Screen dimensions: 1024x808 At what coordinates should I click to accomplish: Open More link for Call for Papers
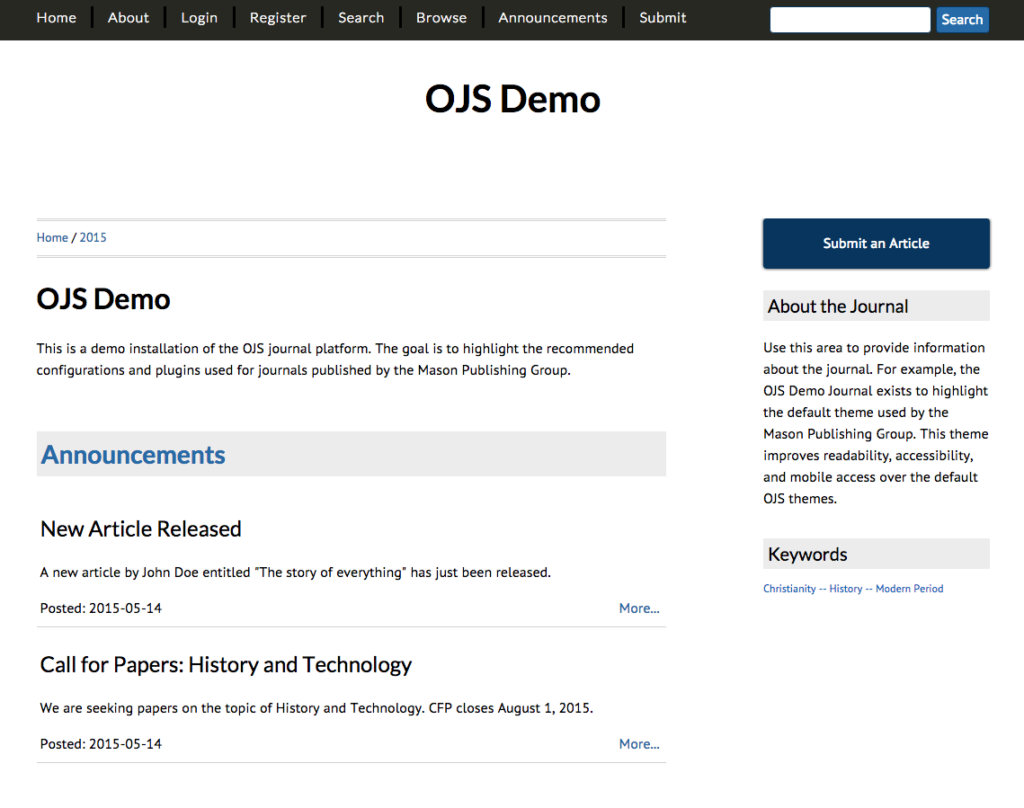[639, 743]
